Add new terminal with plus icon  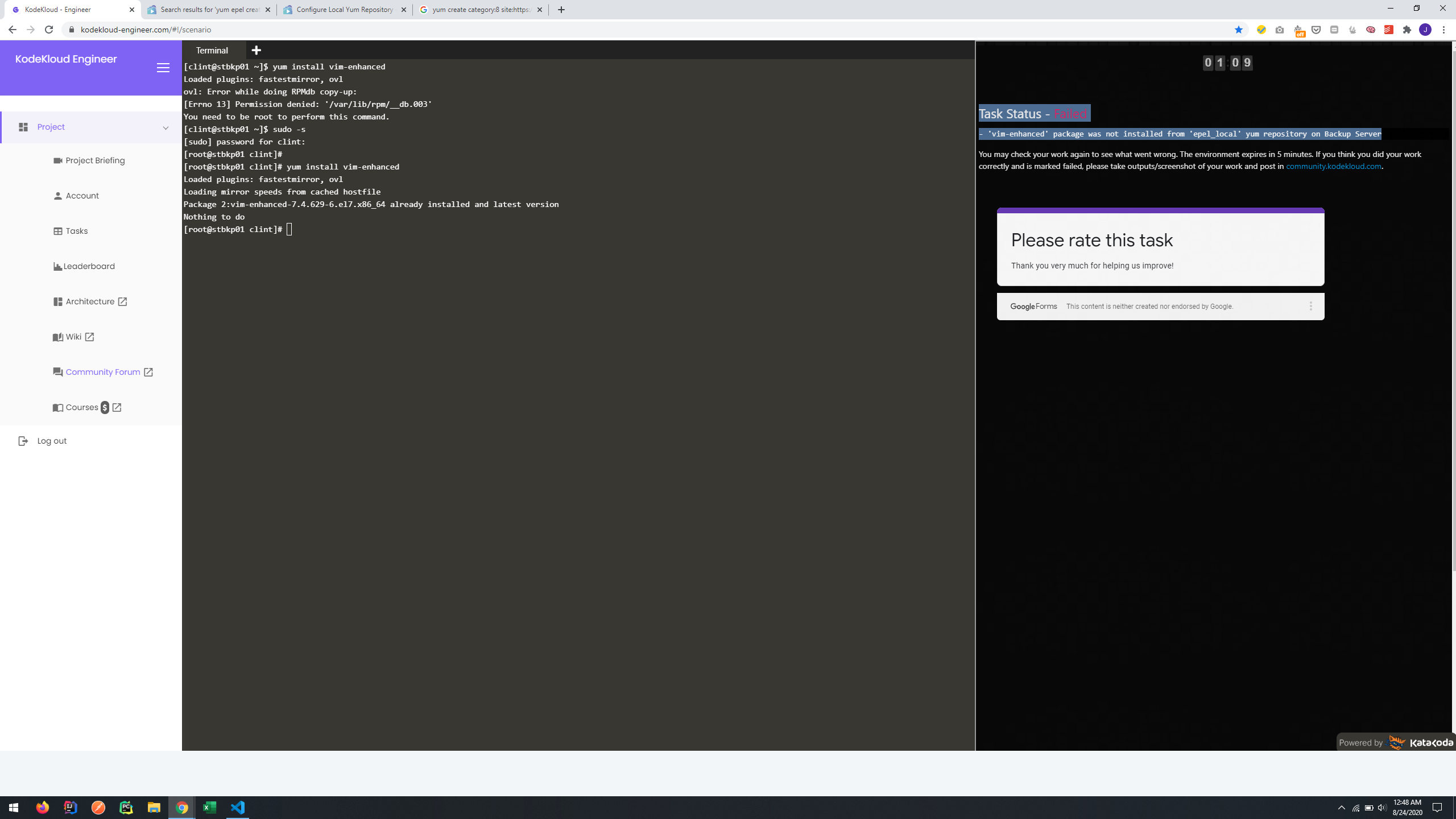[x=256, y=50]
